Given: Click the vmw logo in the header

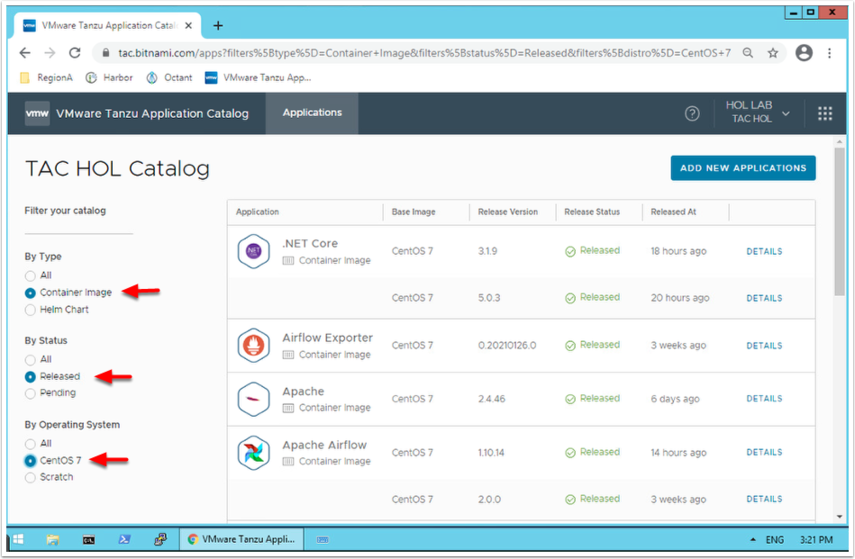Looking at the screenshot, I should point(37,113).
